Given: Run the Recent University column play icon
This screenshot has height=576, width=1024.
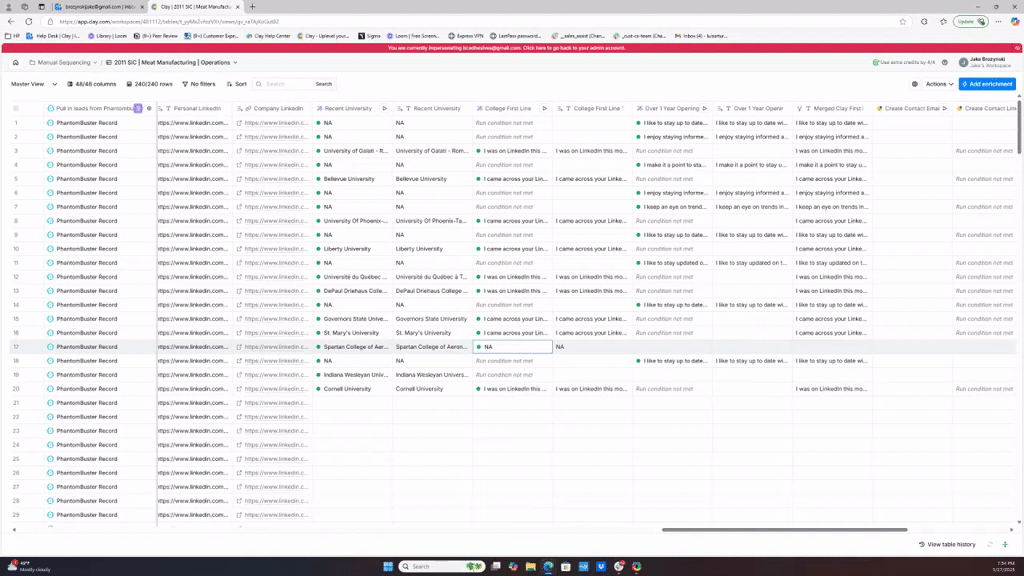Looking at the screenshot, I should coord(385,108).
